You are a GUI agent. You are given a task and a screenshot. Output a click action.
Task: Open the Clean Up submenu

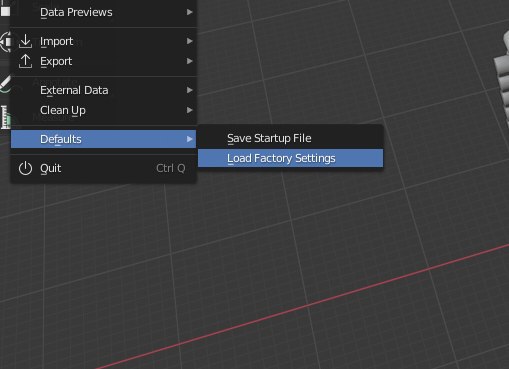coord(104,110)
